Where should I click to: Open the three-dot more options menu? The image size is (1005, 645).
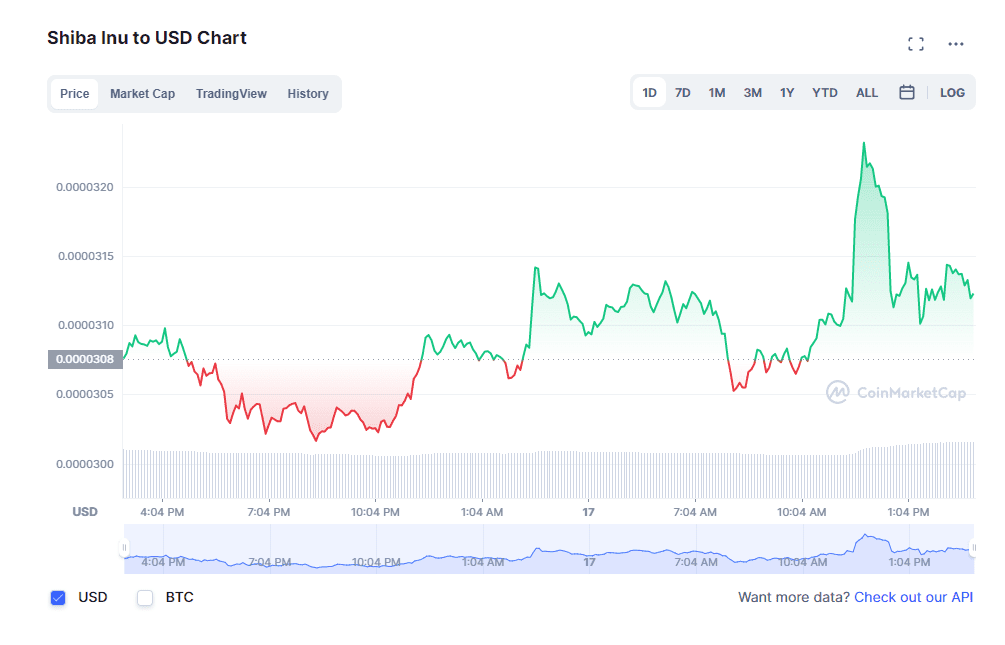point(956,44)
